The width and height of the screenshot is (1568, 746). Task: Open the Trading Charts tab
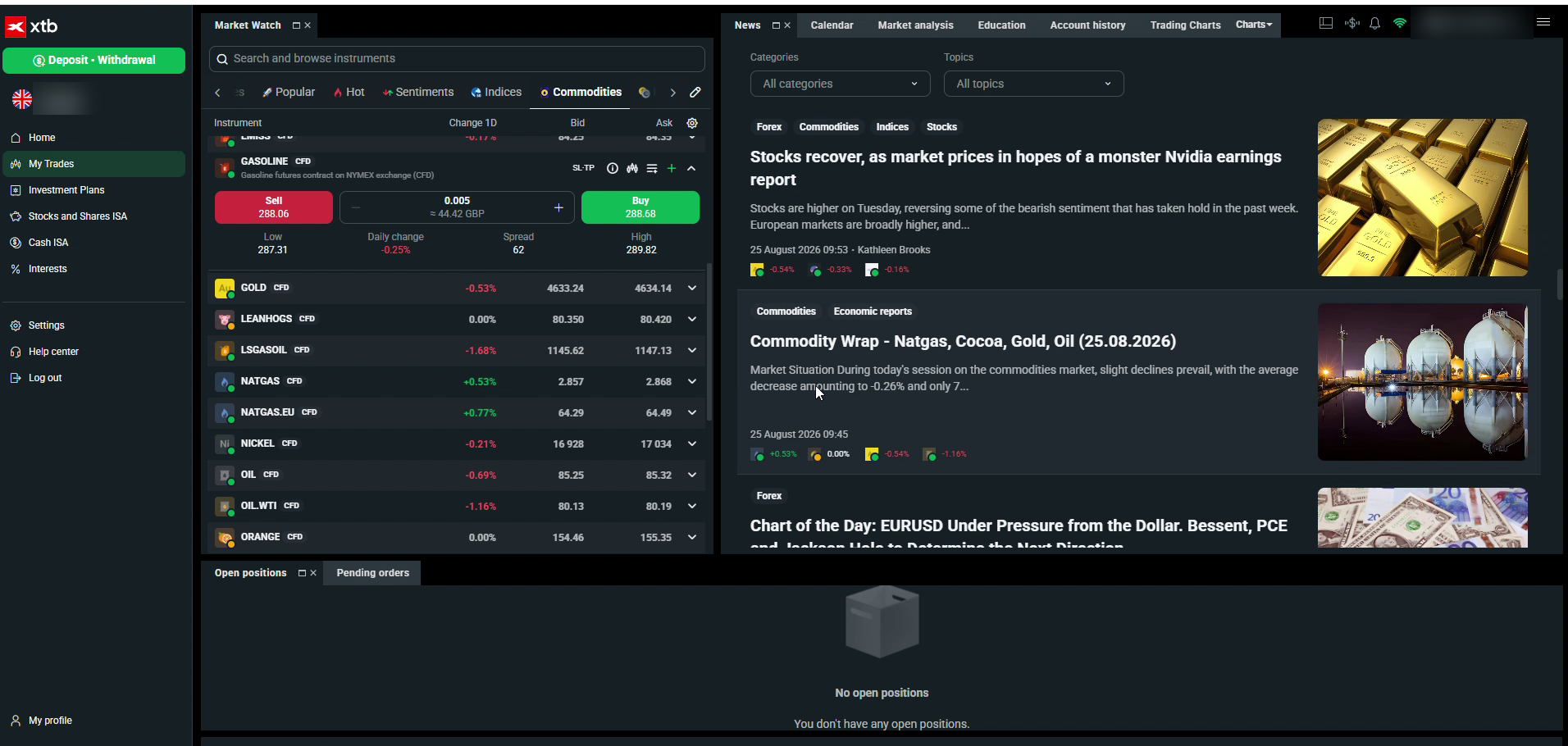(1185, 25)
